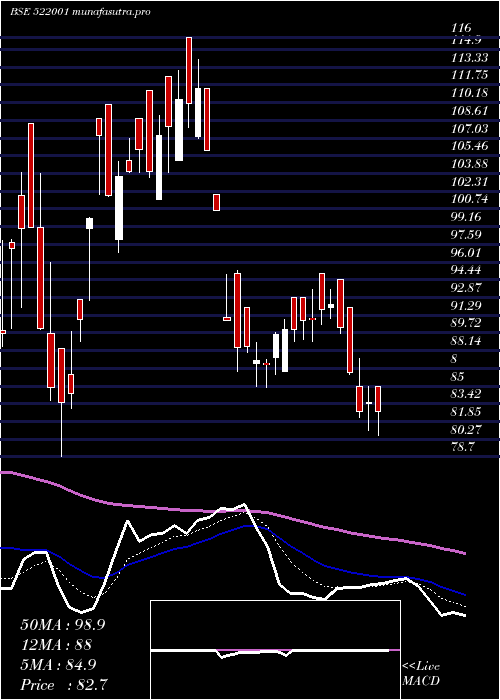This screenshot has width=500, height=700.
Task: Select the 5MA : 84.9 readout
Action: [58, 665]
